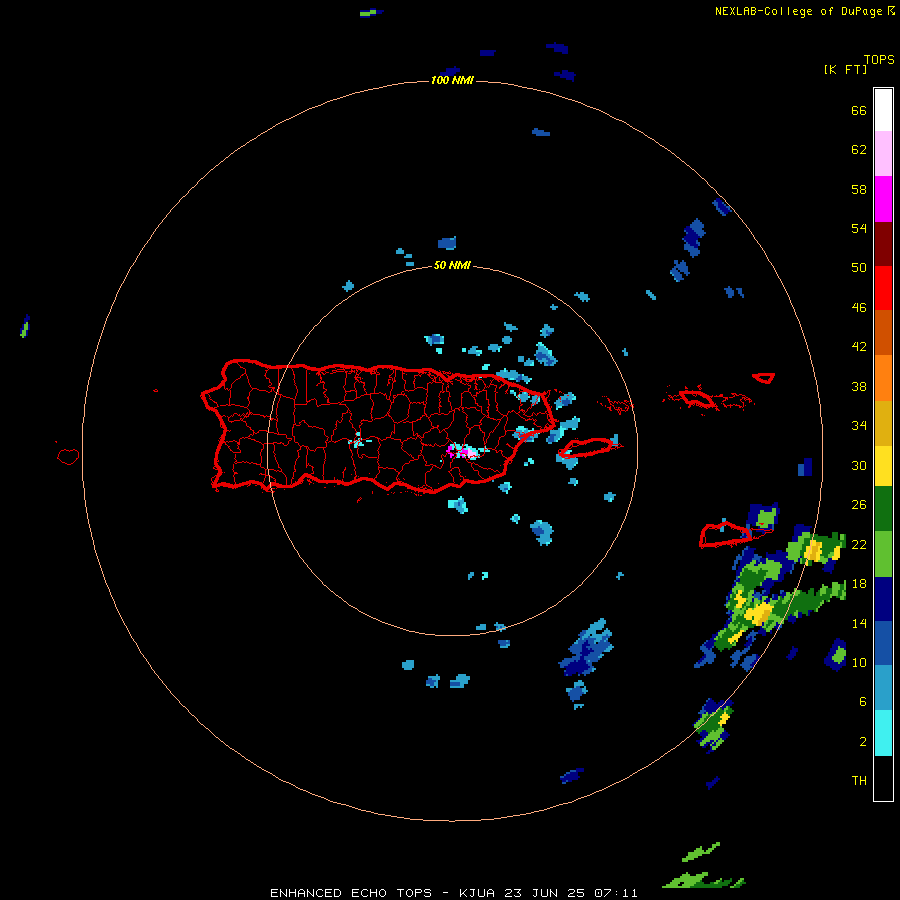
Task: Click the 'NEXLAB-College of DuPage' credit text
Action: click(x=800, y=11)
